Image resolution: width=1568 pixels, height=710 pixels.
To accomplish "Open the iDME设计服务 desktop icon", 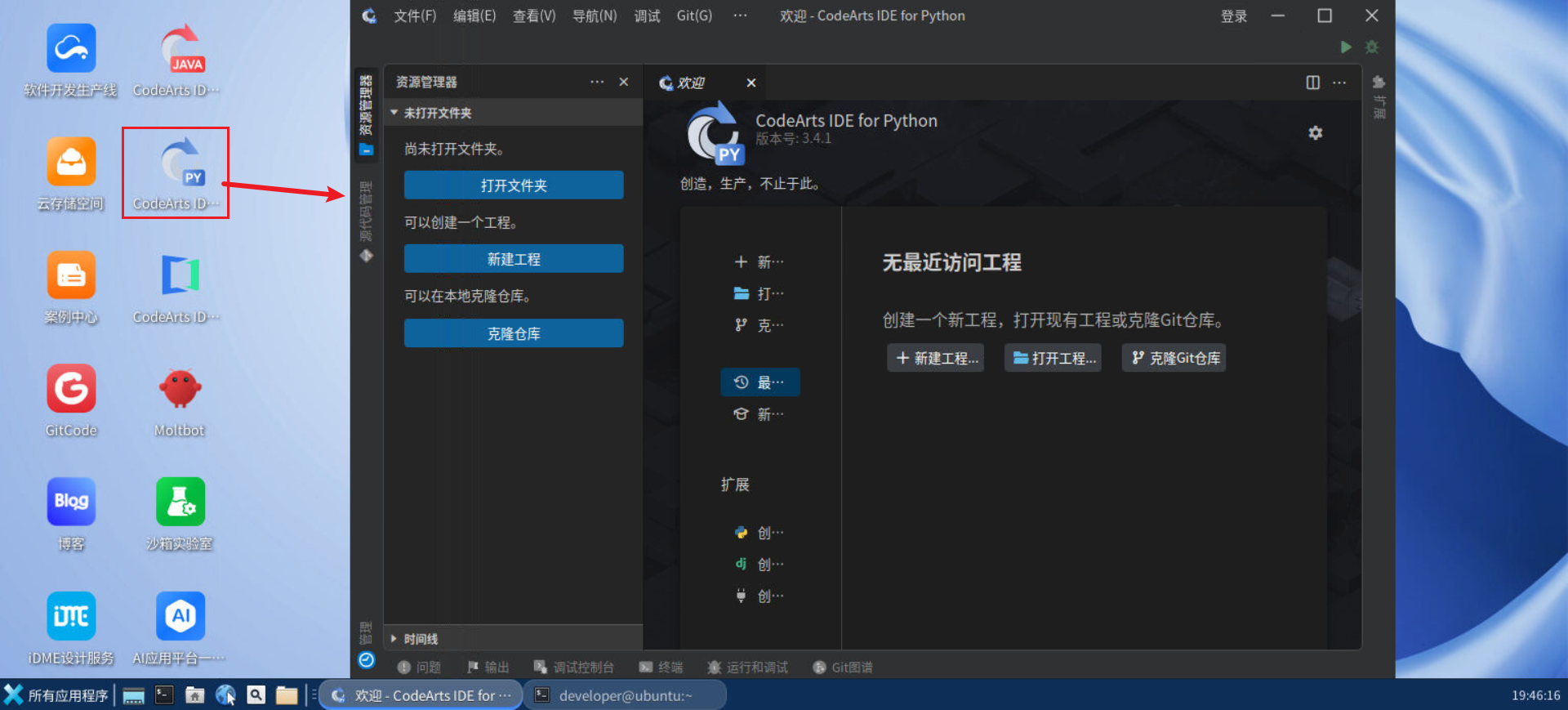I will click(x=71, y=628).
